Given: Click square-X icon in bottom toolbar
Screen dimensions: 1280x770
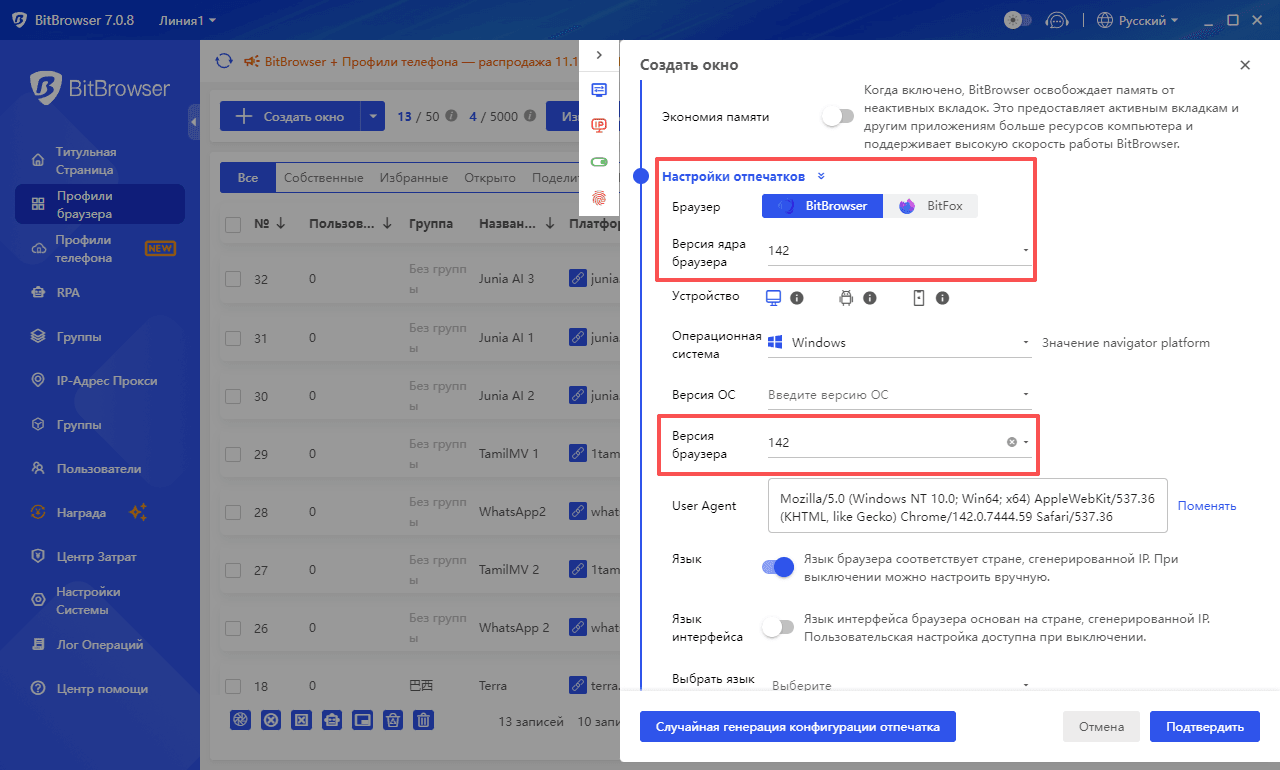Looking at the screenshot, I should click(301, 720).
